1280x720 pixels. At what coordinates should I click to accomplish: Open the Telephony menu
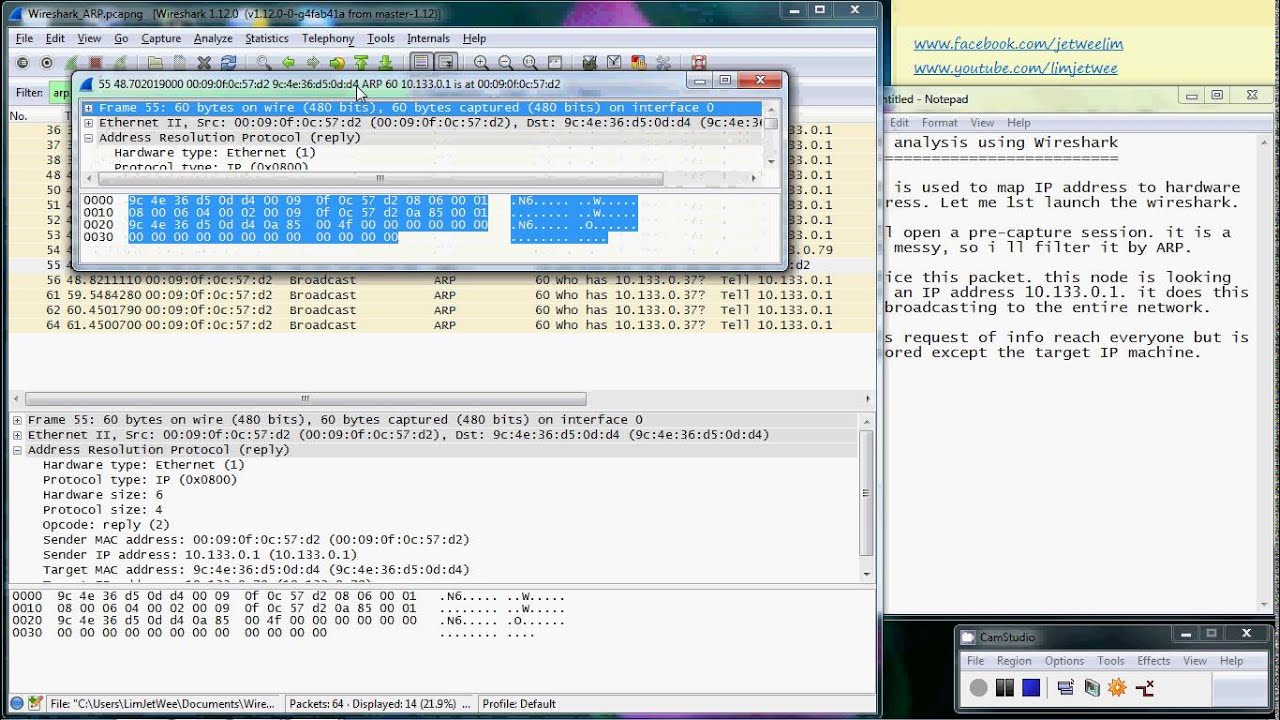(328, 38)
